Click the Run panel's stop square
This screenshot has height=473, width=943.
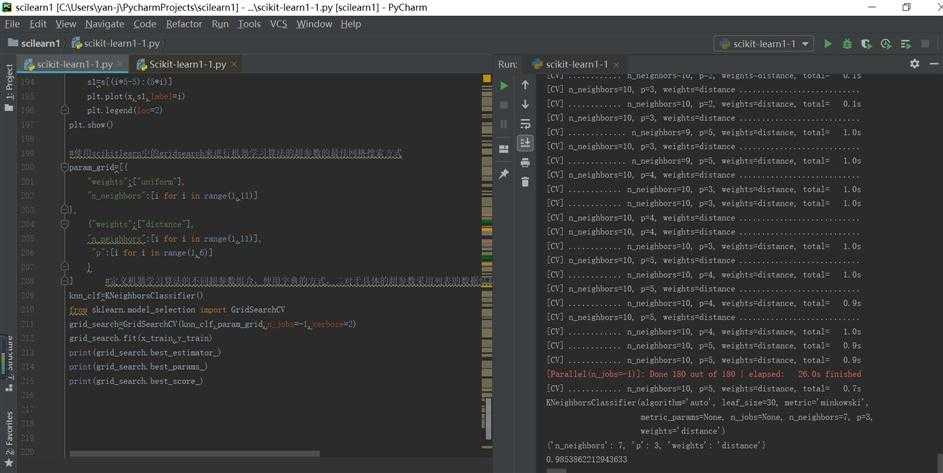coord(504,105)
